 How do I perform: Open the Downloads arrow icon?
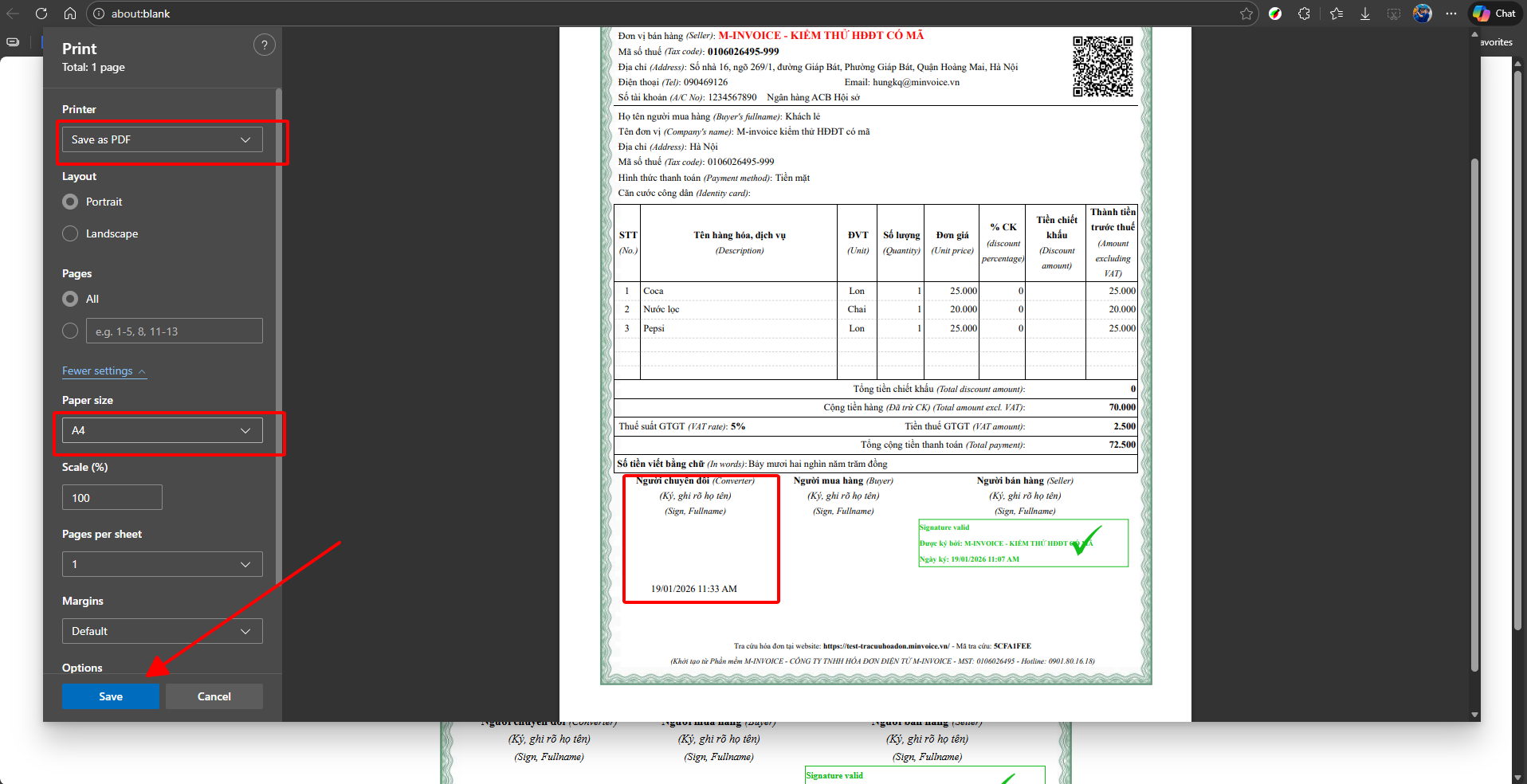point(1365,14)
